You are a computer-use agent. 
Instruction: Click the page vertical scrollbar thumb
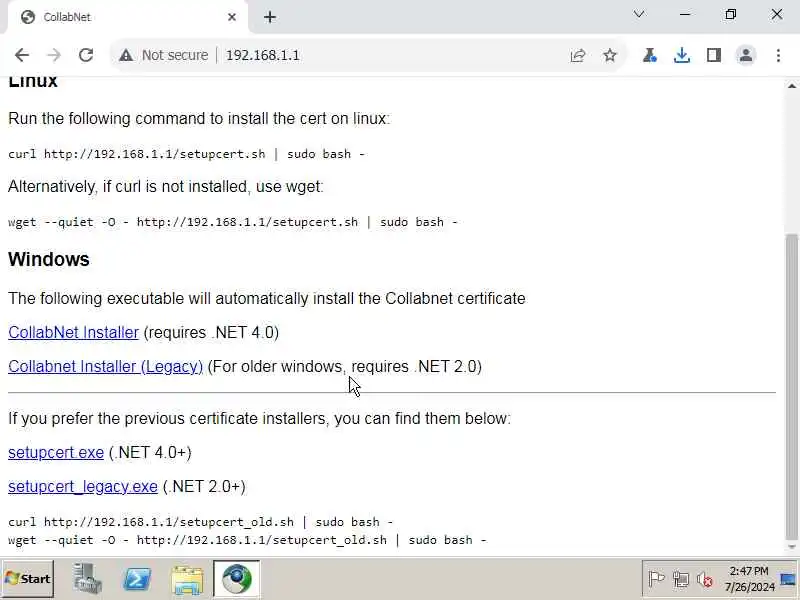pyautogui.click(x=791, y=387)
